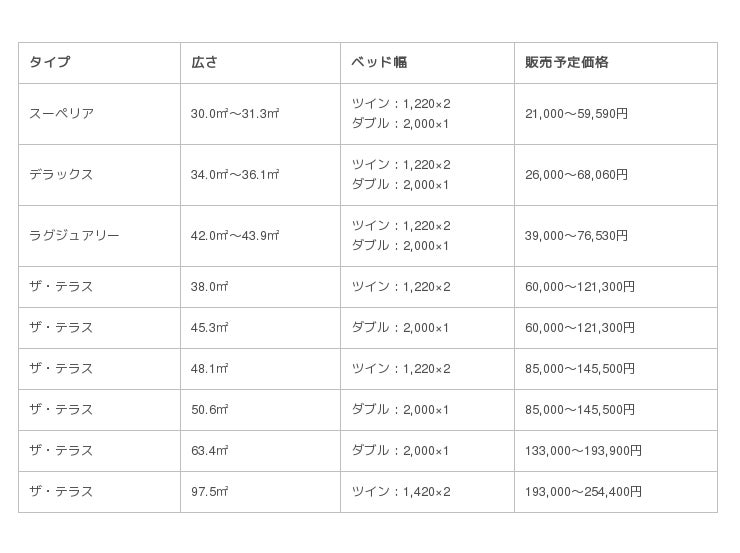740x553 pixels.
Task: Click the ベッド幅 header cell
Action: point(379,62)
